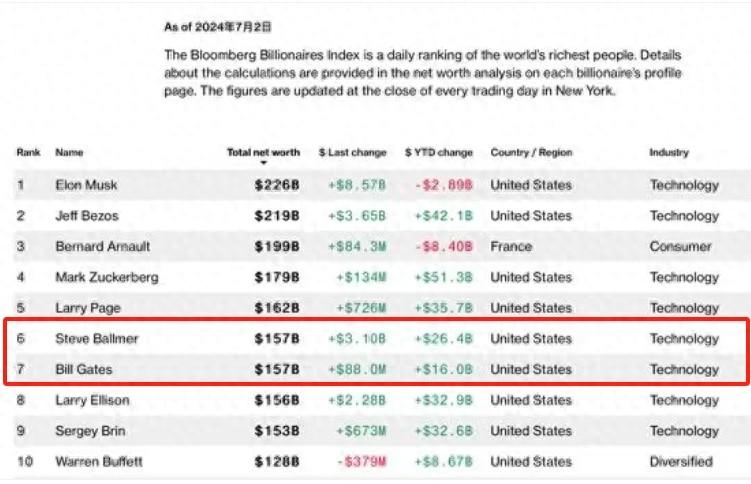Select the Rank column header

click(28, 152)
